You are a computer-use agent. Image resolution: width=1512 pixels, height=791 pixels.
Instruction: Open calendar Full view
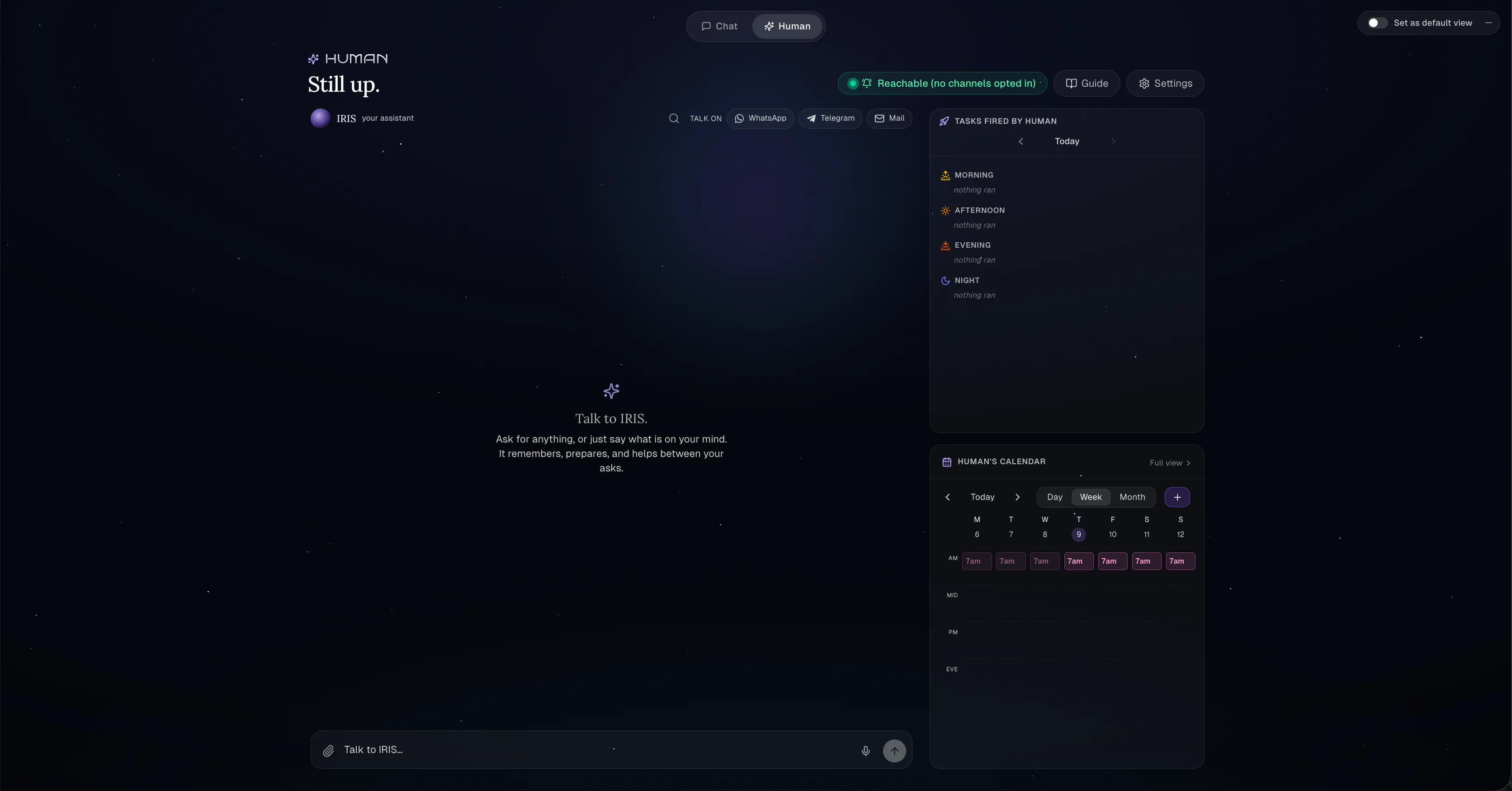(x=1170, y=463)
